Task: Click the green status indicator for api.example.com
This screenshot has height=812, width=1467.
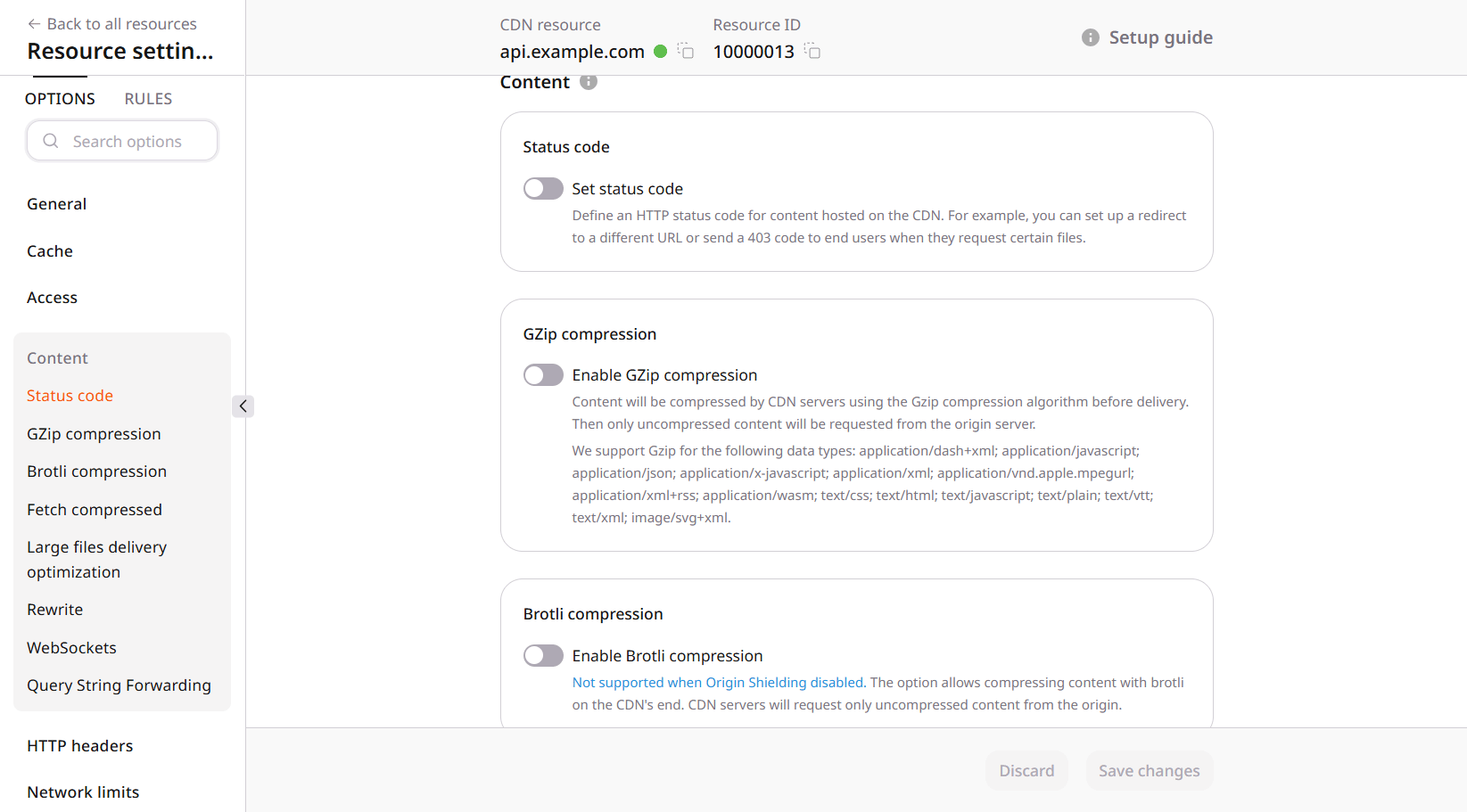Action: (661, 52)
